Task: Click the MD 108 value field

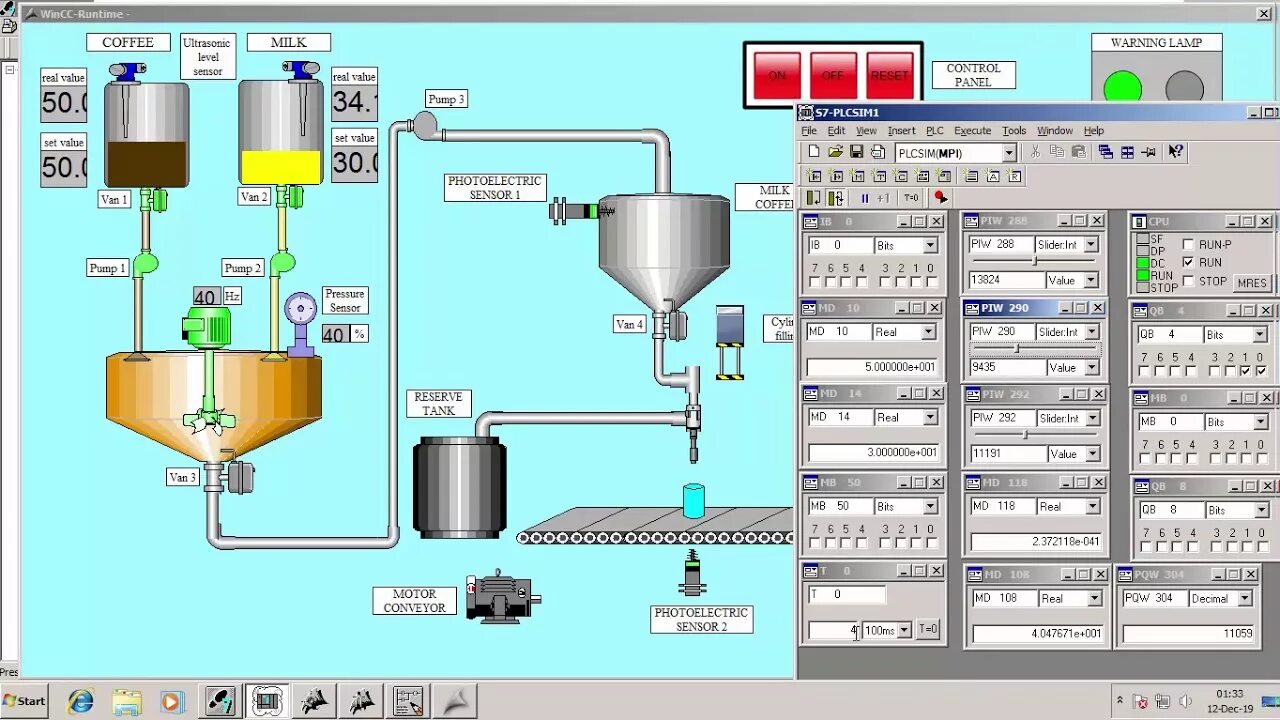Action: pyautogui.click(x=1038, y=634)
